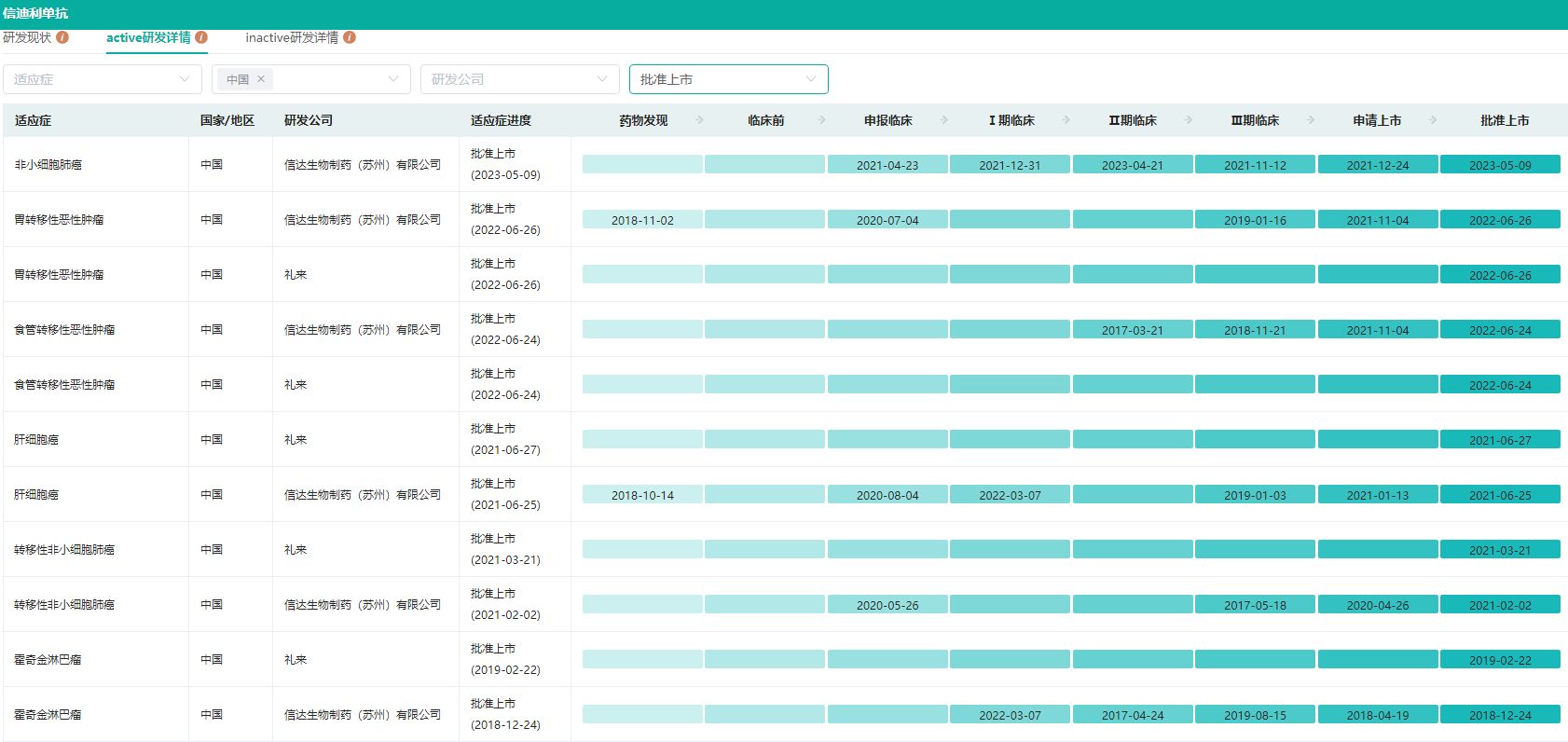1568x742 pixels.
Task: Click info icon beside 研发现状 tab
Action: (x=62, y=37)
